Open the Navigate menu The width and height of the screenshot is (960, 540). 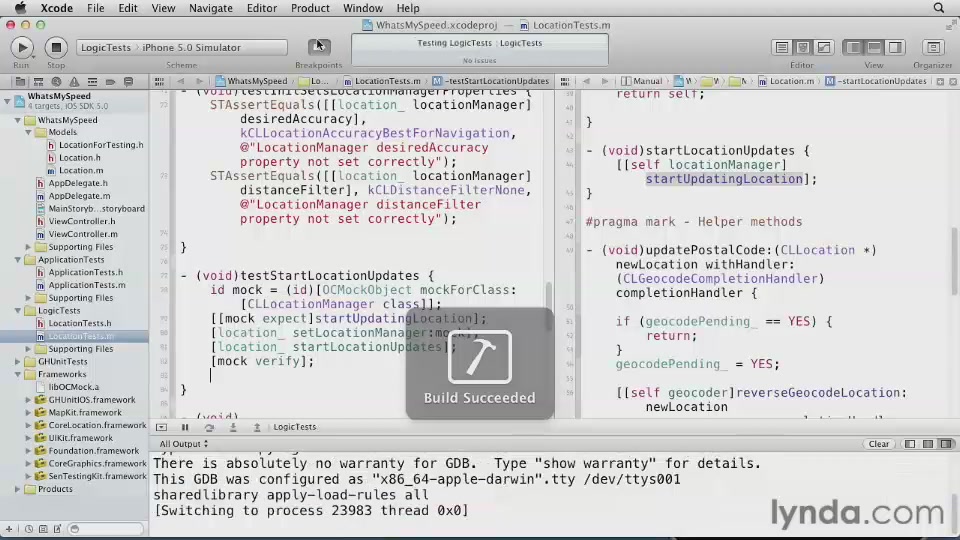211,8
